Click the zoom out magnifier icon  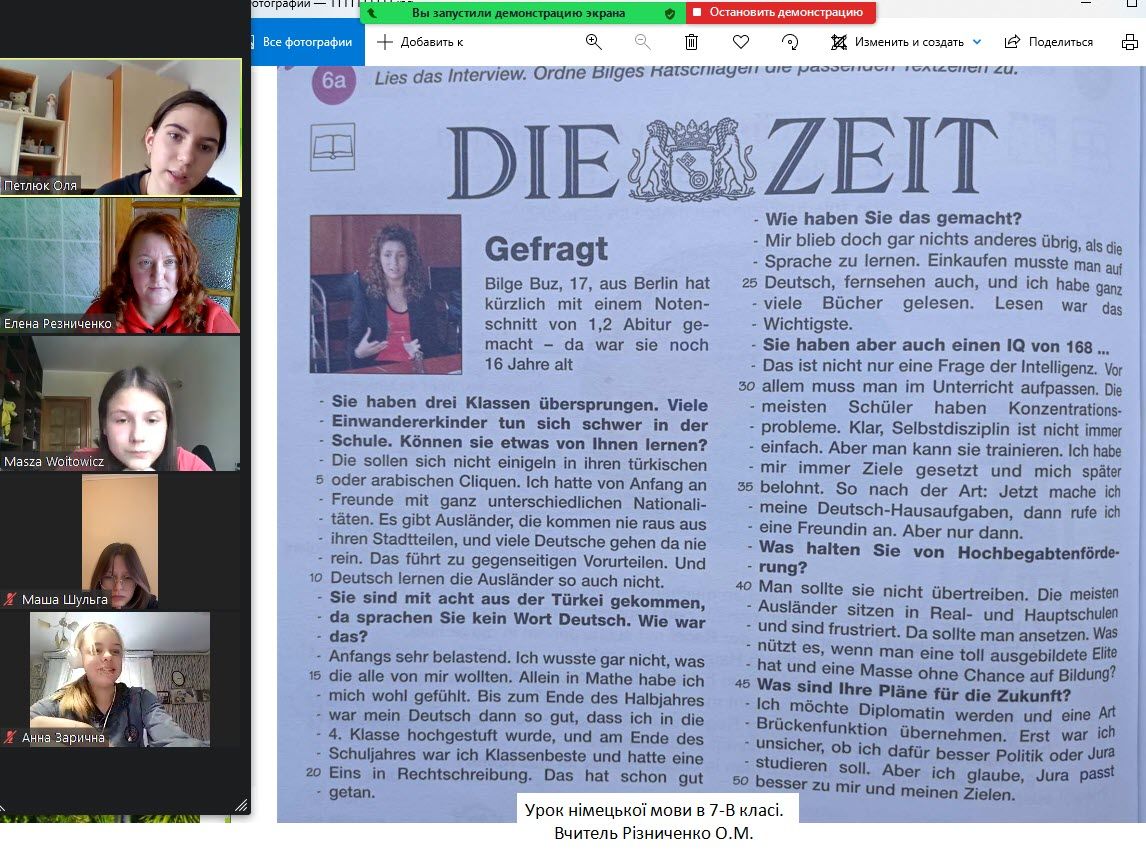[643, 42]
